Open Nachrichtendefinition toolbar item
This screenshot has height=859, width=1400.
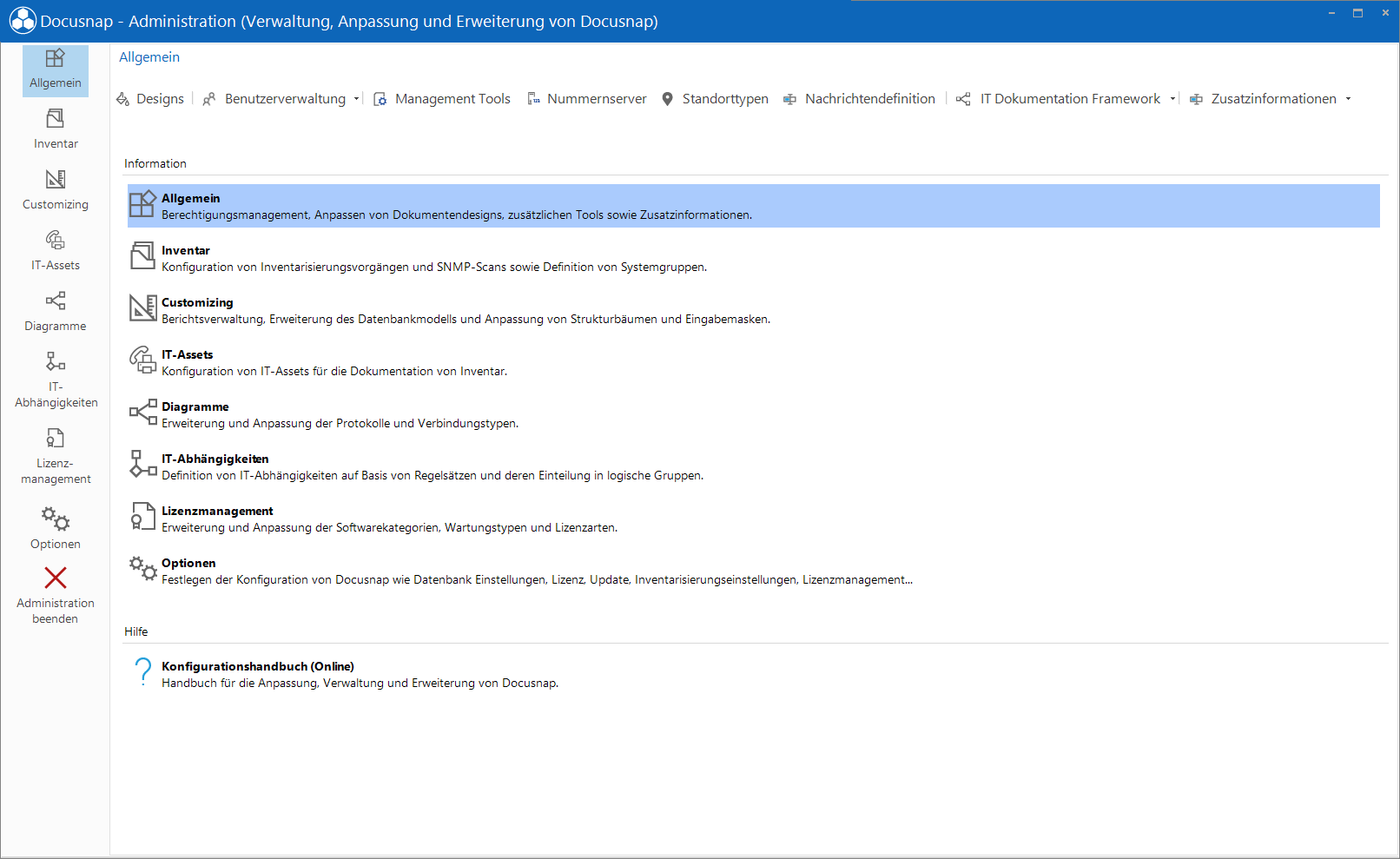pyautogui.click(x=859, y=99)
